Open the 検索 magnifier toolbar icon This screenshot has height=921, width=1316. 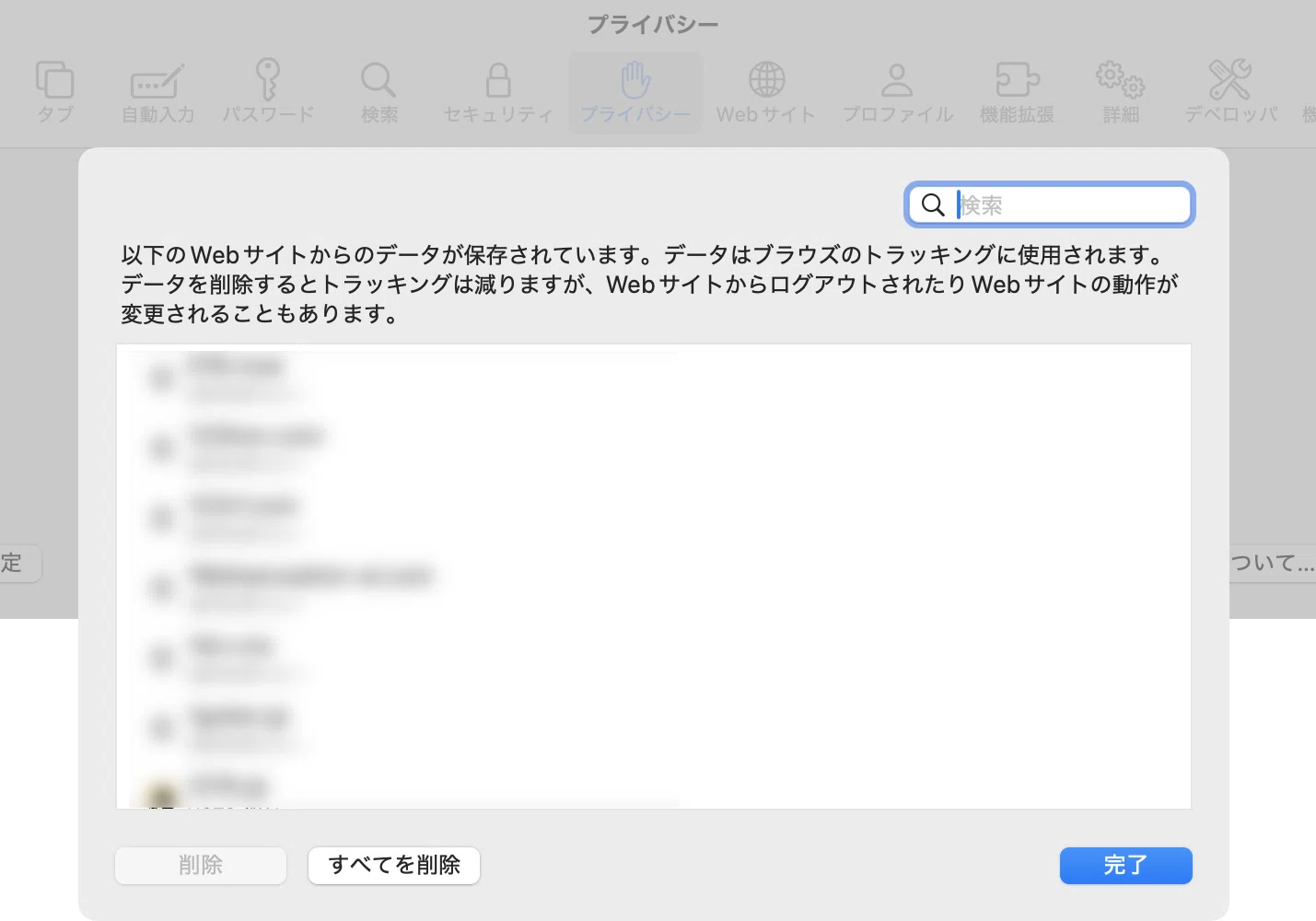coord(378,80)
